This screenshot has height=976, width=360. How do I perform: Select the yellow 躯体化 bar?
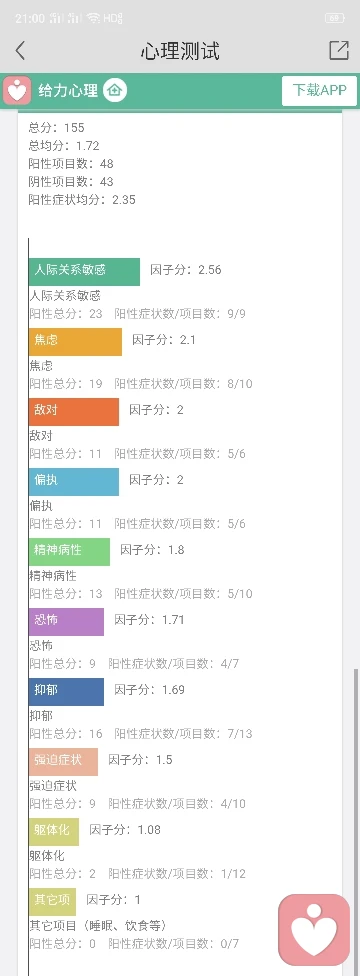click(54, 832)
